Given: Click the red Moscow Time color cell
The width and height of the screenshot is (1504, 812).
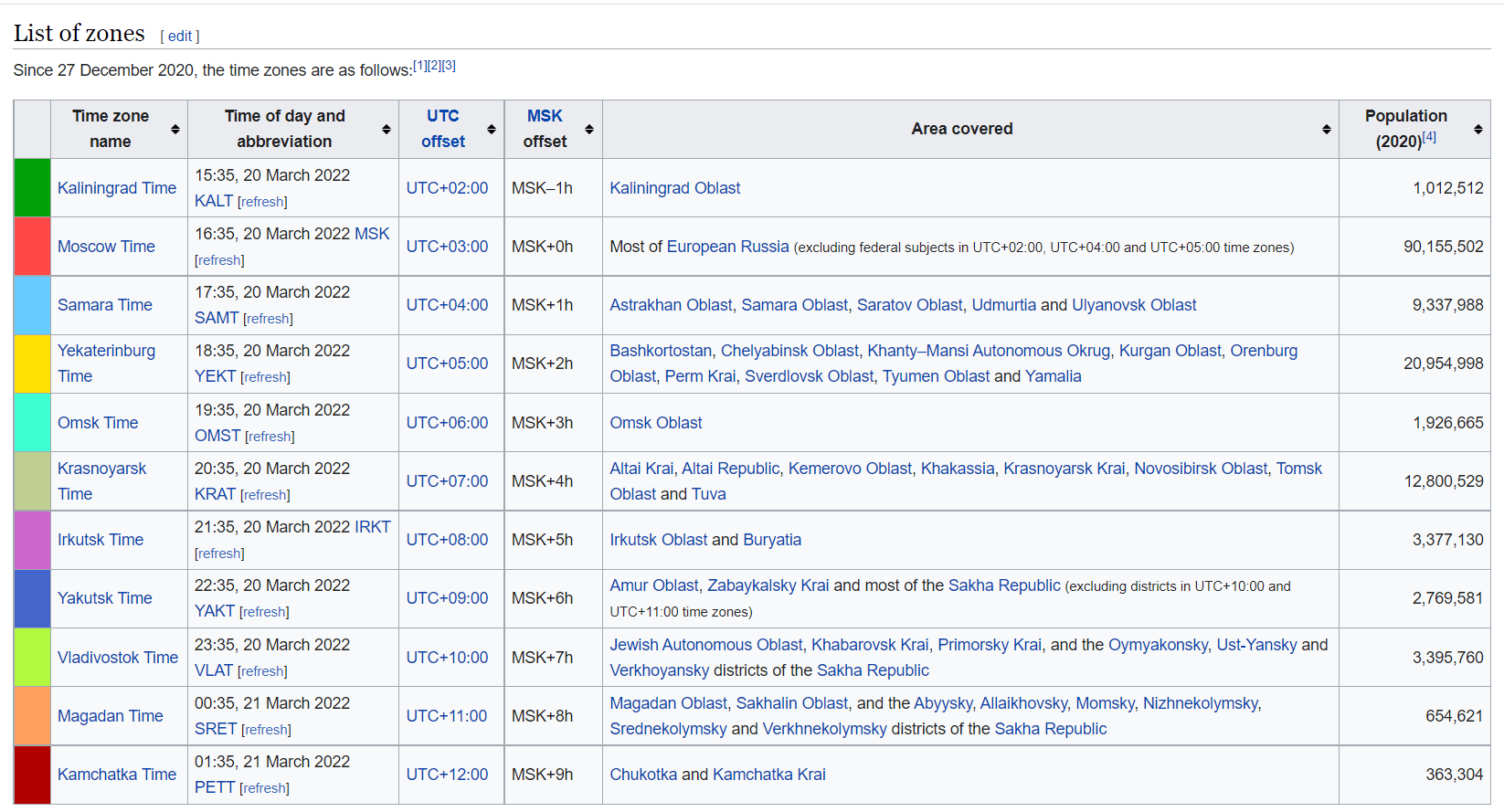Looking at the screenshot, I should (32, 247).
